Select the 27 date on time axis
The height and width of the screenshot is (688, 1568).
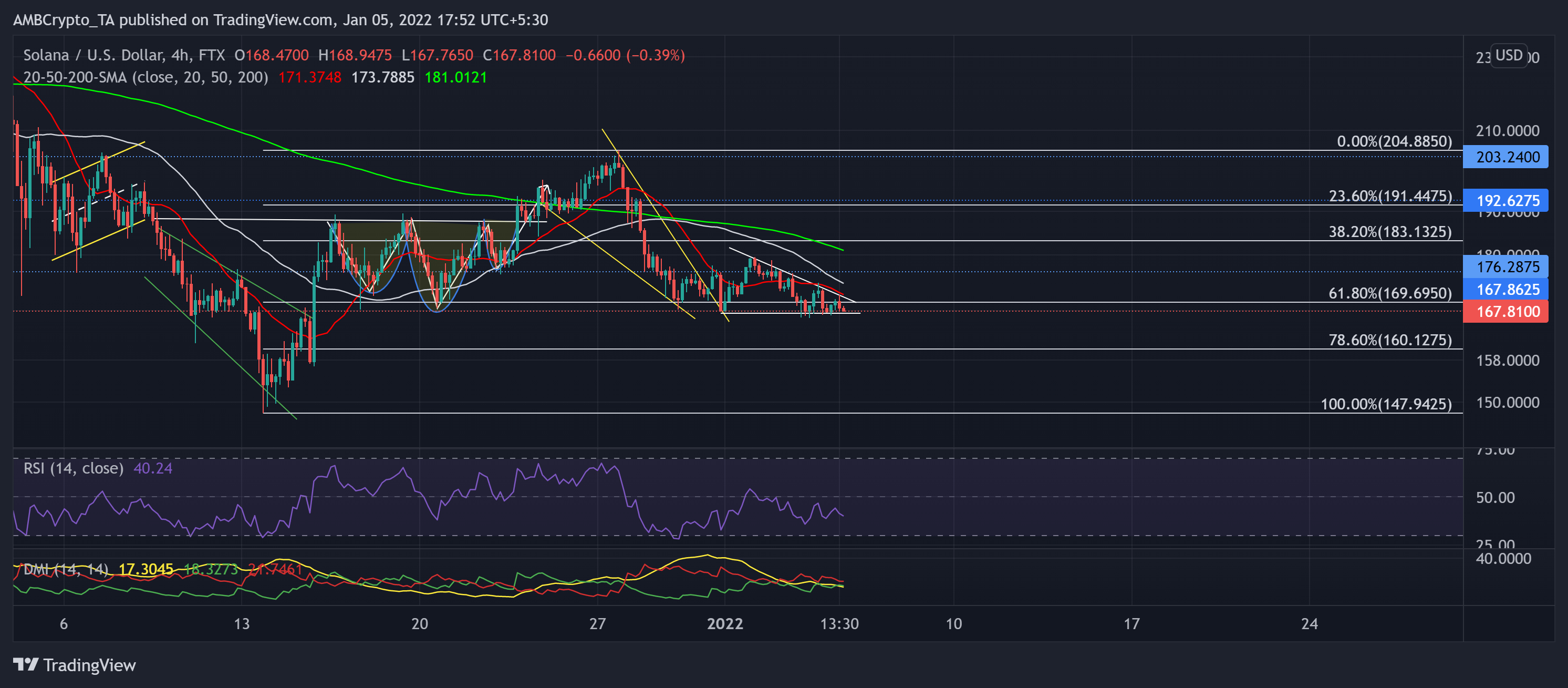click(x=597, y=623)
